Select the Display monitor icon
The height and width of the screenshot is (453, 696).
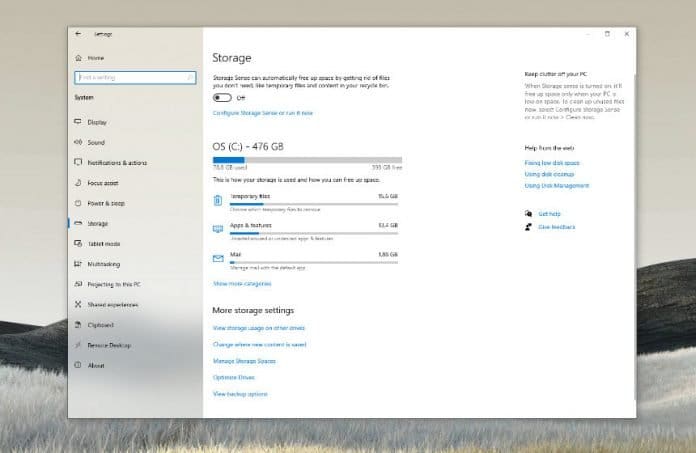78,122
